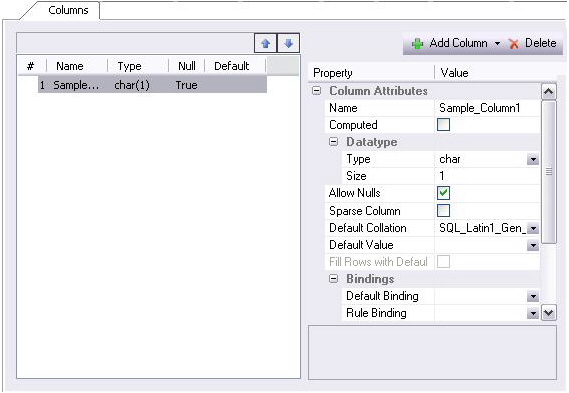
Task: Delete the selected column
Action: pyautogui.click(x=533, y=43)
